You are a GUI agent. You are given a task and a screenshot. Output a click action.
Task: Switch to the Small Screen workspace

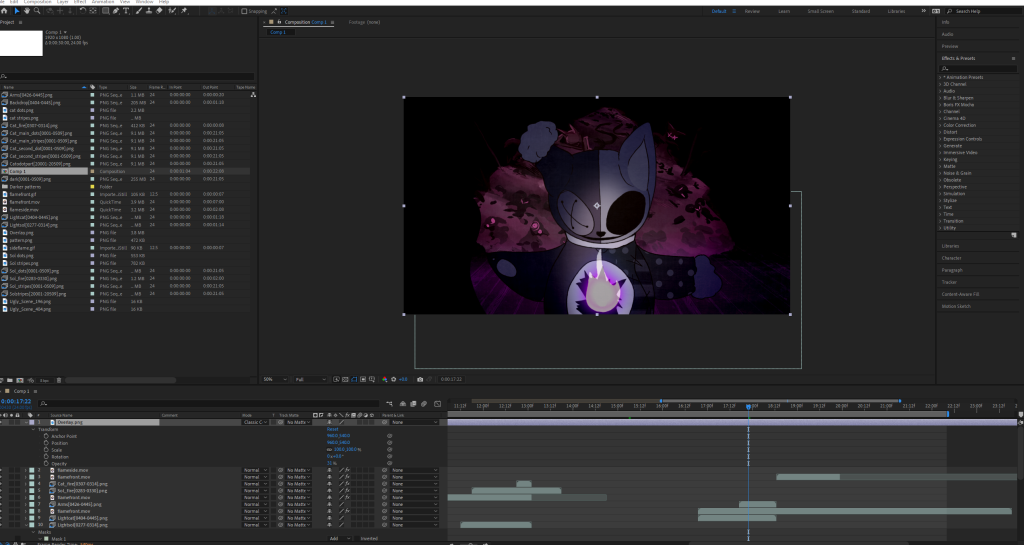(820, 11)
